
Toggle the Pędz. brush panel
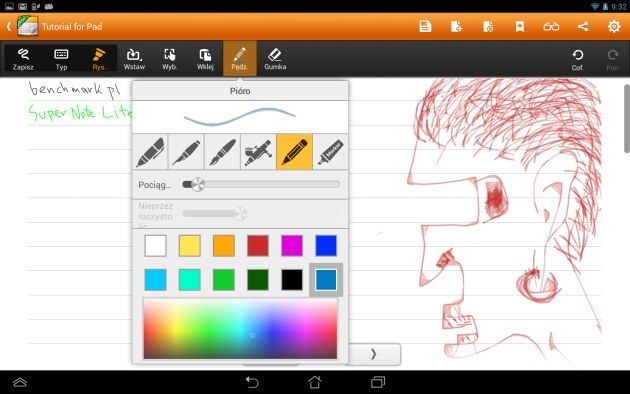pos(240,59)
